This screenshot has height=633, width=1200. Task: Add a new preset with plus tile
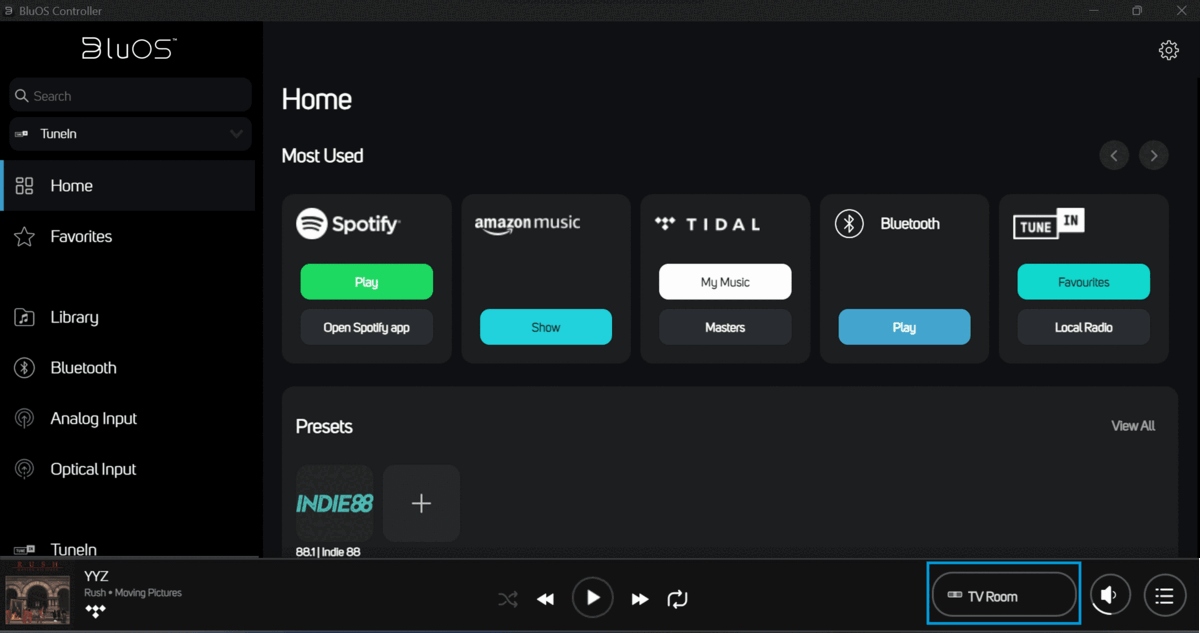[x=421, y=503]
